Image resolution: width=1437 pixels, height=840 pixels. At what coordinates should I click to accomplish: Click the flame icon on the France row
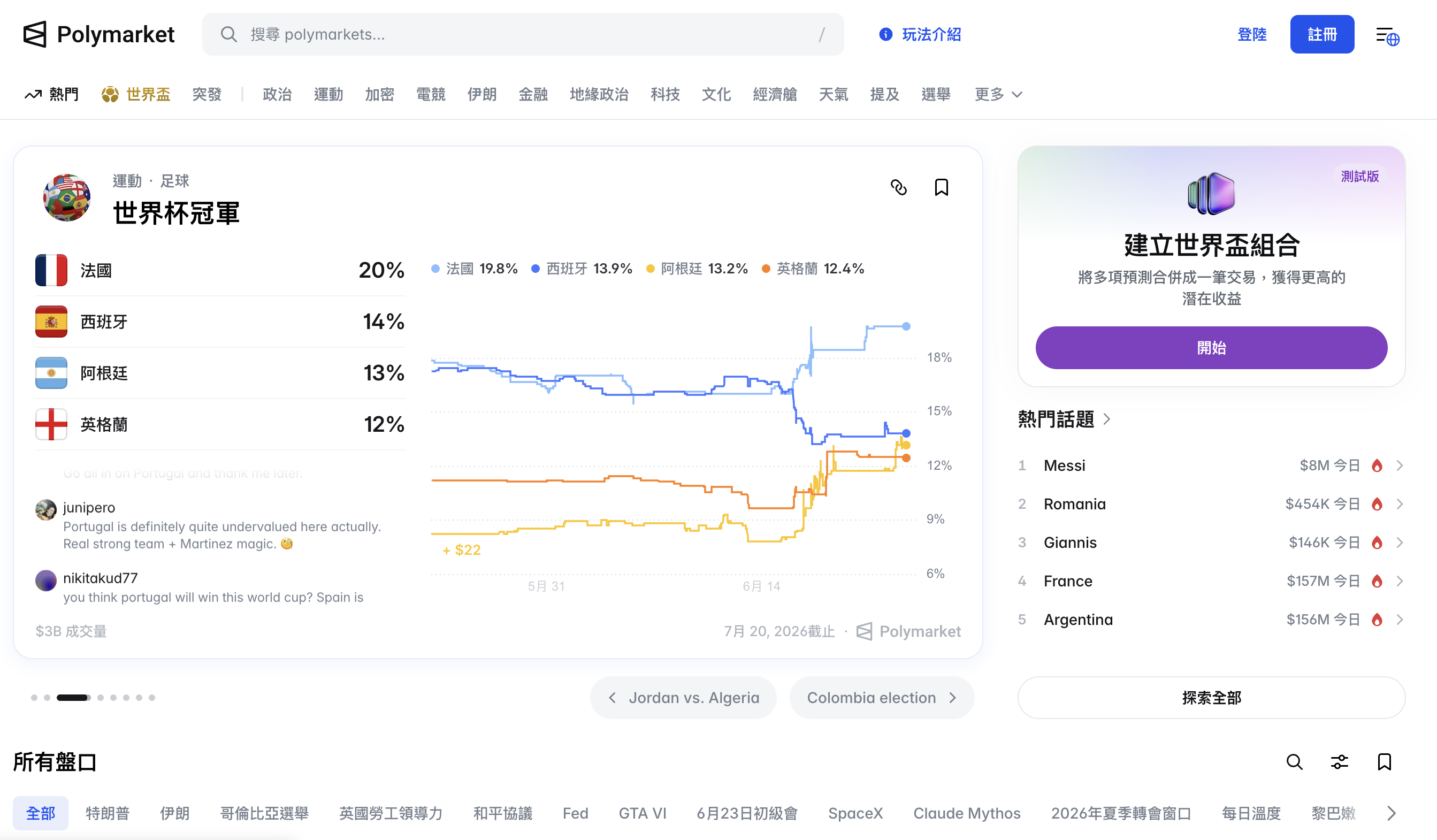point(1377,581)
